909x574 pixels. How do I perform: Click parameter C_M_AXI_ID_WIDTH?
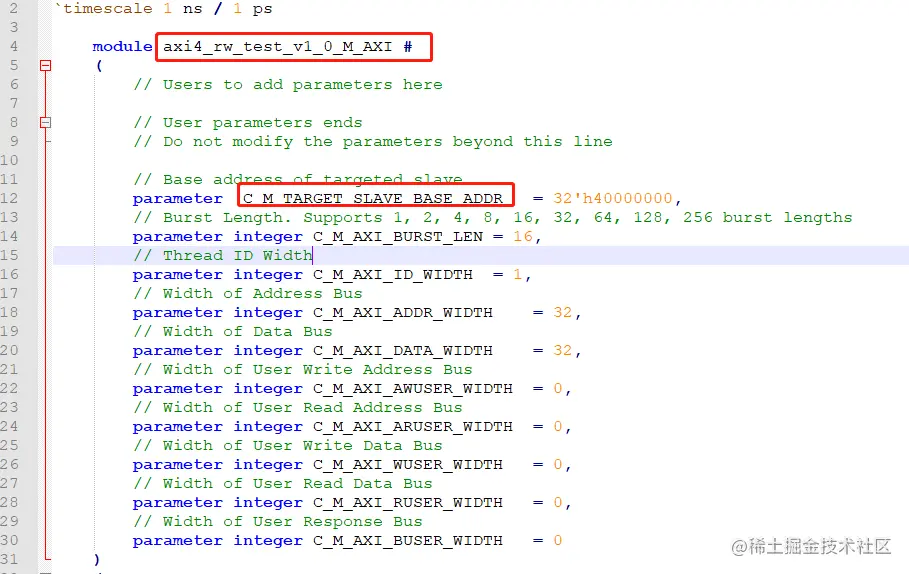click(393, 275)
